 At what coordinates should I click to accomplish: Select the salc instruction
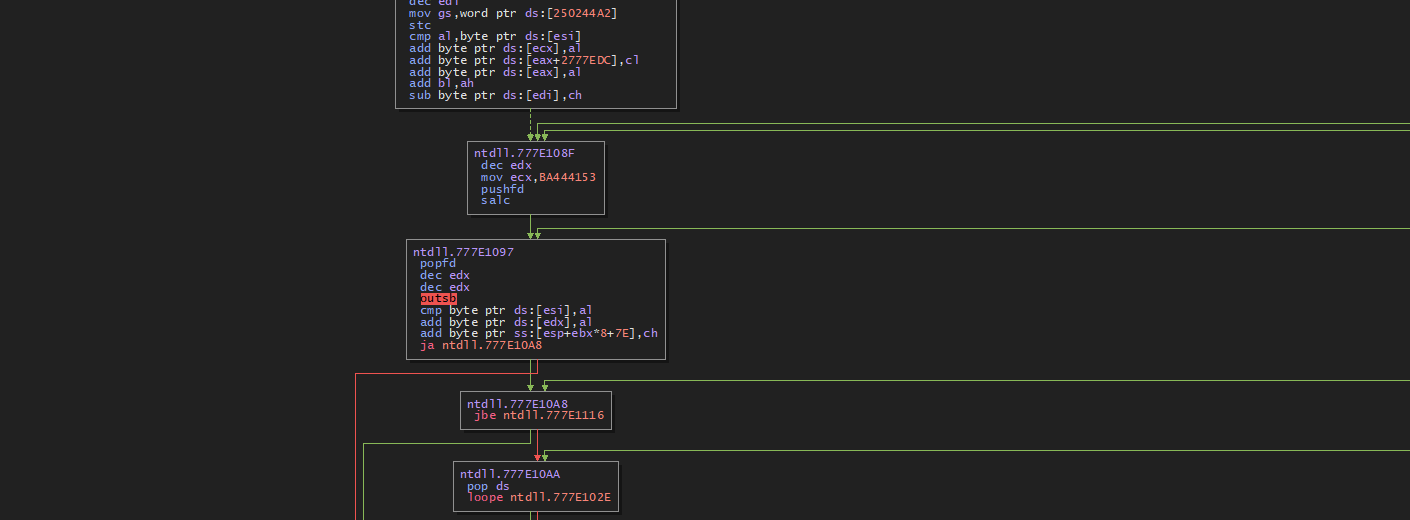coord(495,200)
